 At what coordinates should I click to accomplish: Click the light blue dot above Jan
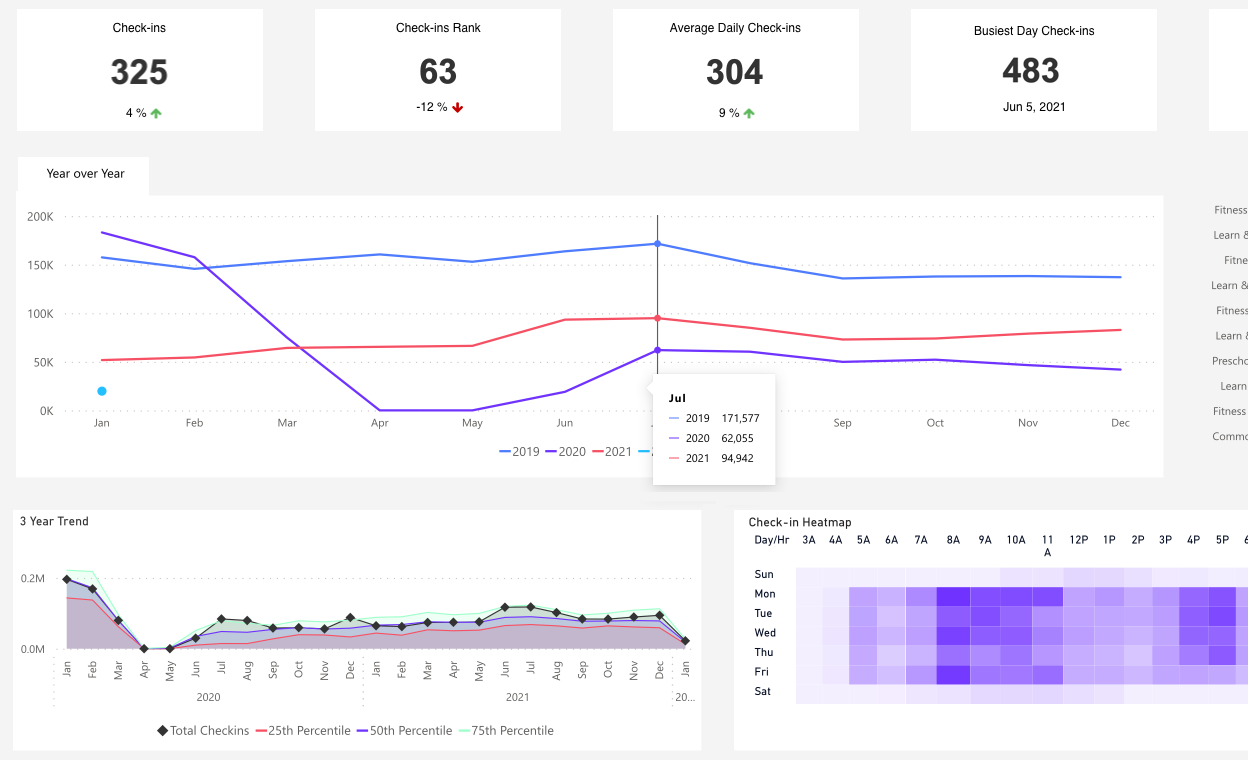point(102,391)
